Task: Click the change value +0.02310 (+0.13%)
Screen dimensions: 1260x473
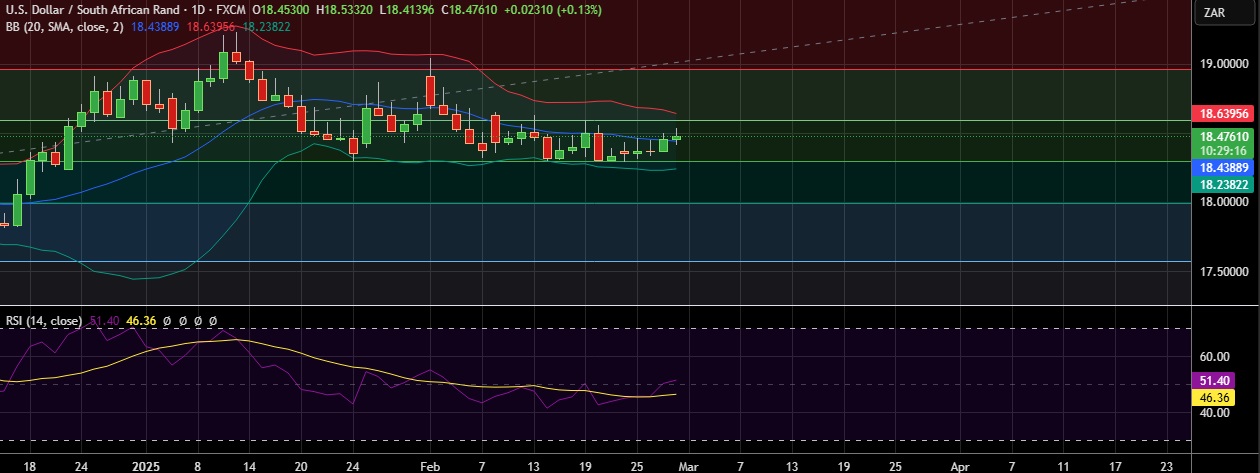Action: [552, 9]
